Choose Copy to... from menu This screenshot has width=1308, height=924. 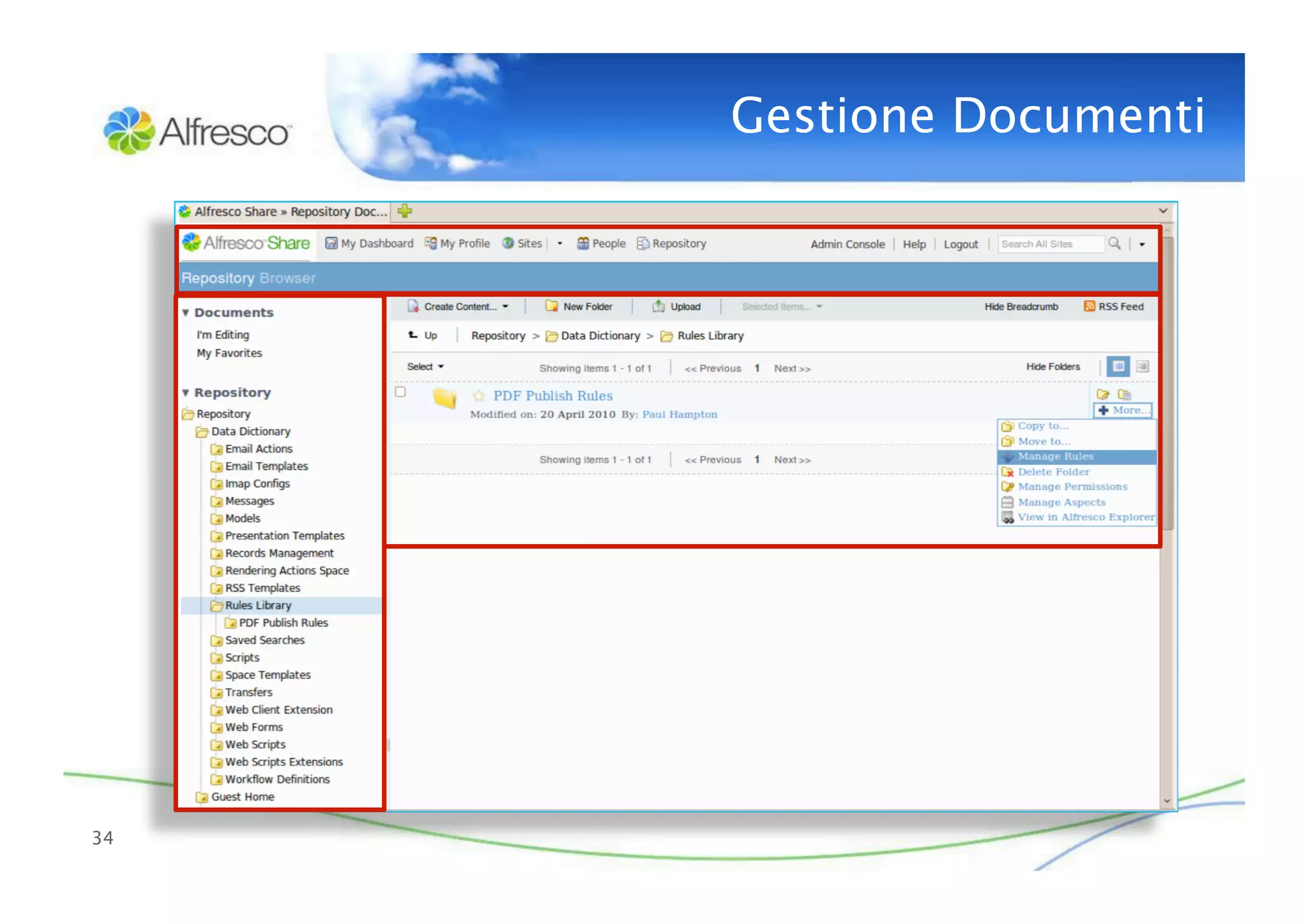coord(1077,426)
